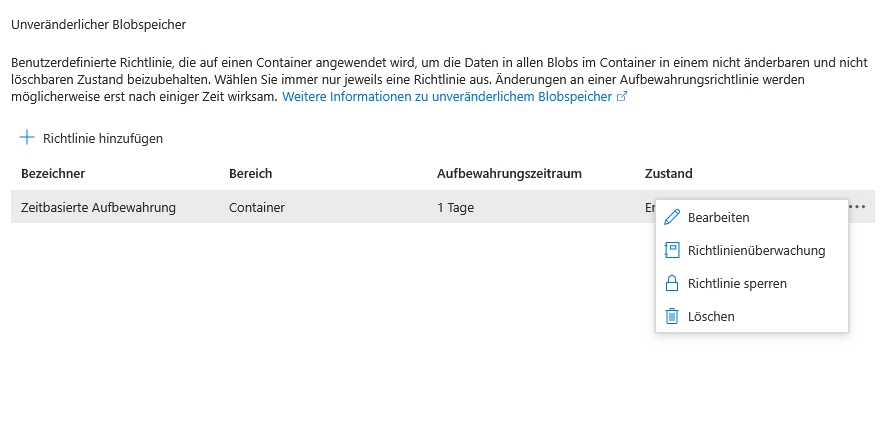Open the row's three-dots more options button
The width and height of the screenshot is (895, 441).
click(x=857, y=207)
